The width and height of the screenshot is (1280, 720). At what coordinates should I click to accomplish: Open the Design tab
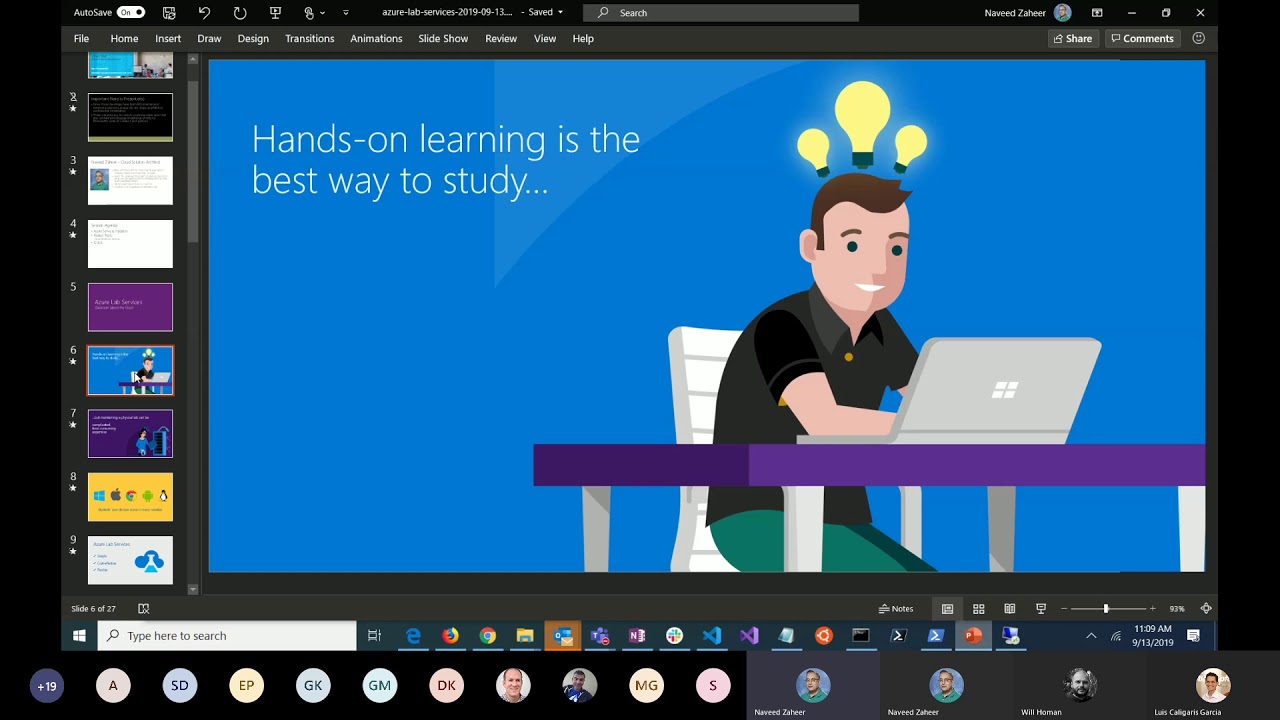[253, 38]
